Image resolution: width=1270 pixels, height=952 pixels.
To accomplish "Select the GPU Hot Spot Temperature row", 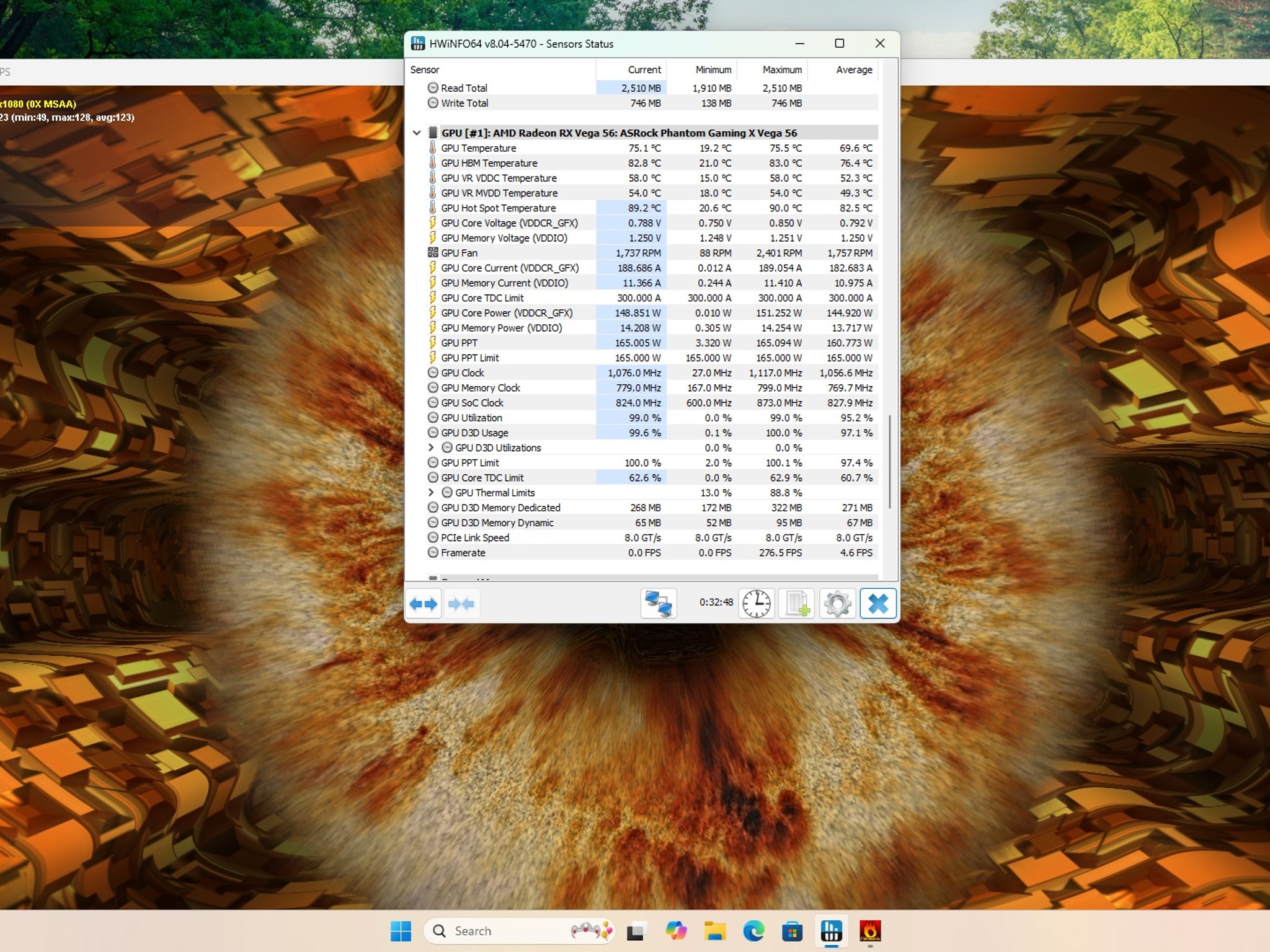I will [498, 208].
